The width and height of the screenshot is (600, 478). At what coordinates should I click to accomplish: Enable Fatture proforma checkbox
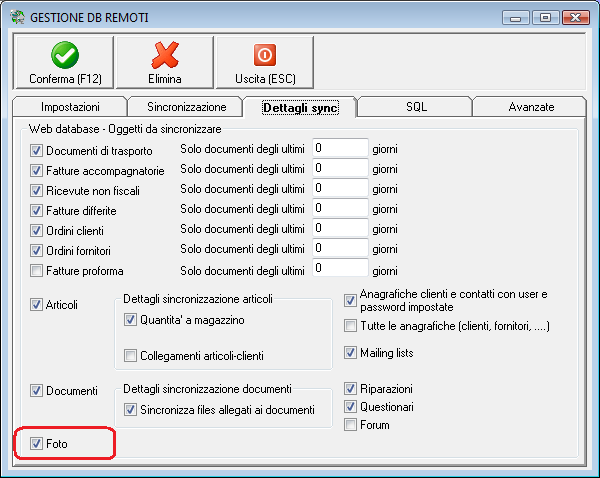[36, 271]
